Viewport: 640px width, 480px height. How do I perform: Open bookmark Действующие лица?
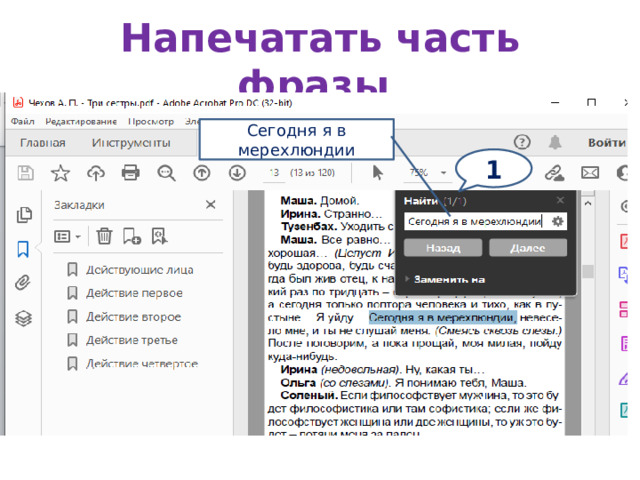pos(139,270)
